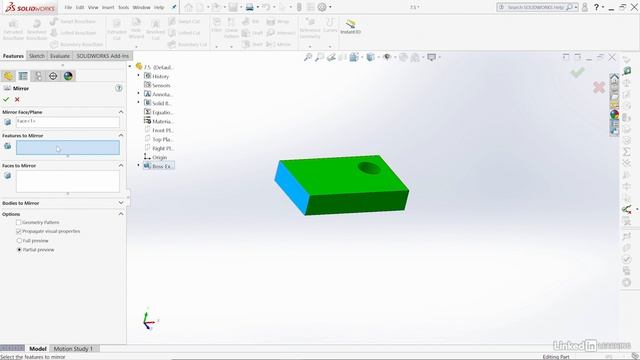Open the Window menu
640x360 pixels.
click(141, 7)
